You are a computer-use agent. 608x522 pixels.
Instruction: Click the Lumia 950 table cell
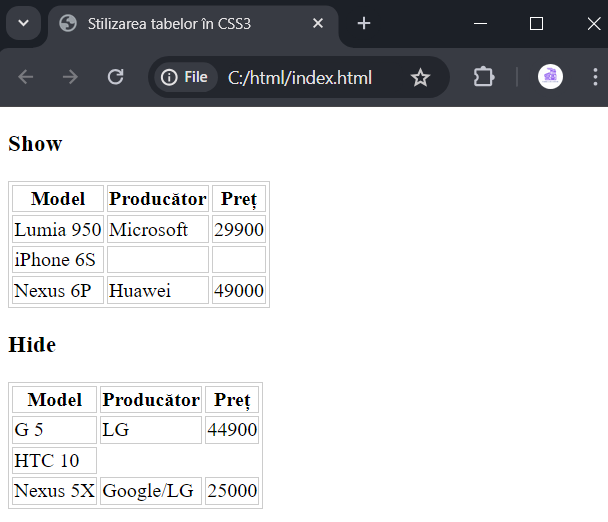pos(58,229)
